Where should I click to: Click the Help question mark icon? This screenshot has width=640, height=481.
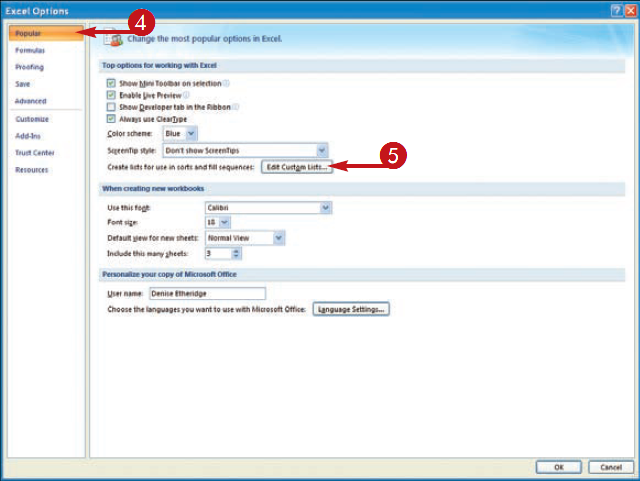coord(616,11)
